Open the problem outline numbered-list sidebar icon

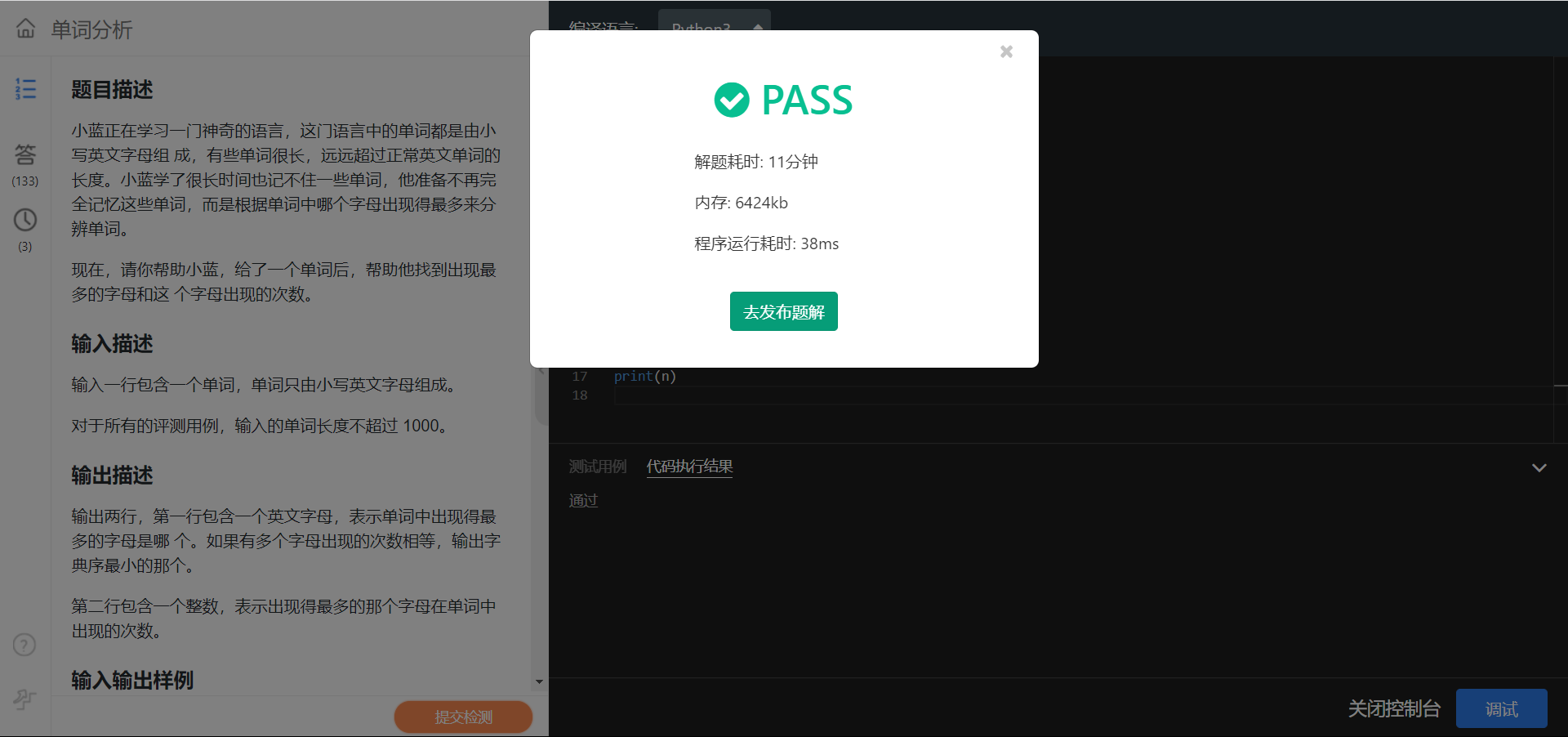[25, 88]
